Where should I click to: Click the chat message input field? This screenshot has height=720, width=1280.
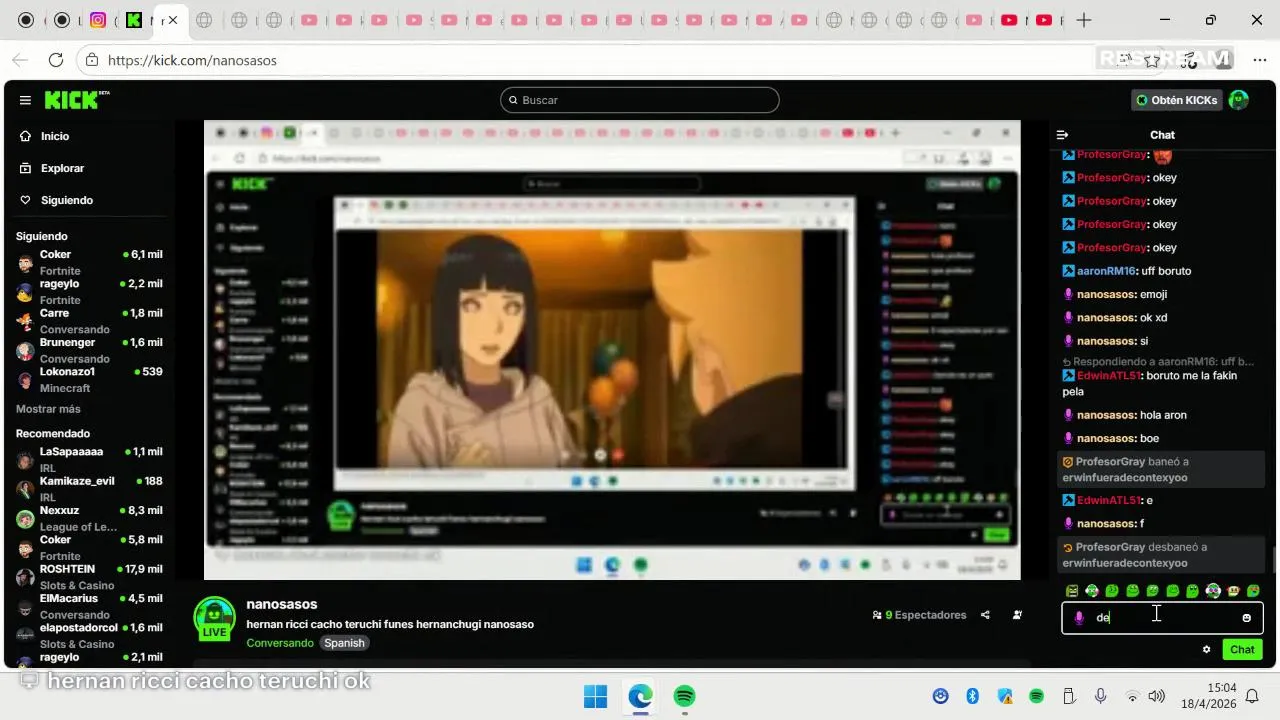click(1162, 618)
